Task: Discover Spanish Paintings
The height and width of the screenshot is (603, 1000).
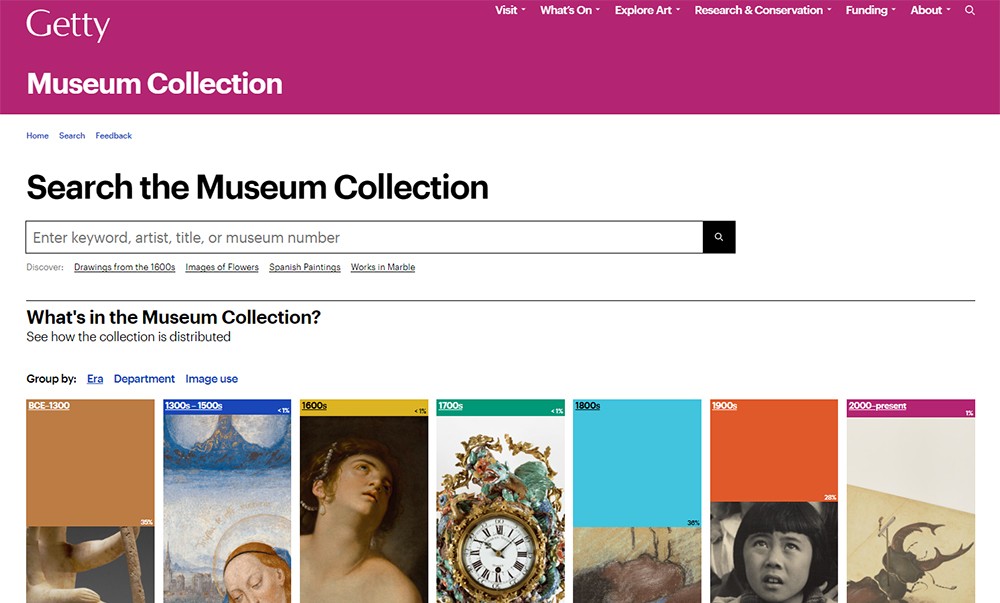Action: [x=305, y=267]
